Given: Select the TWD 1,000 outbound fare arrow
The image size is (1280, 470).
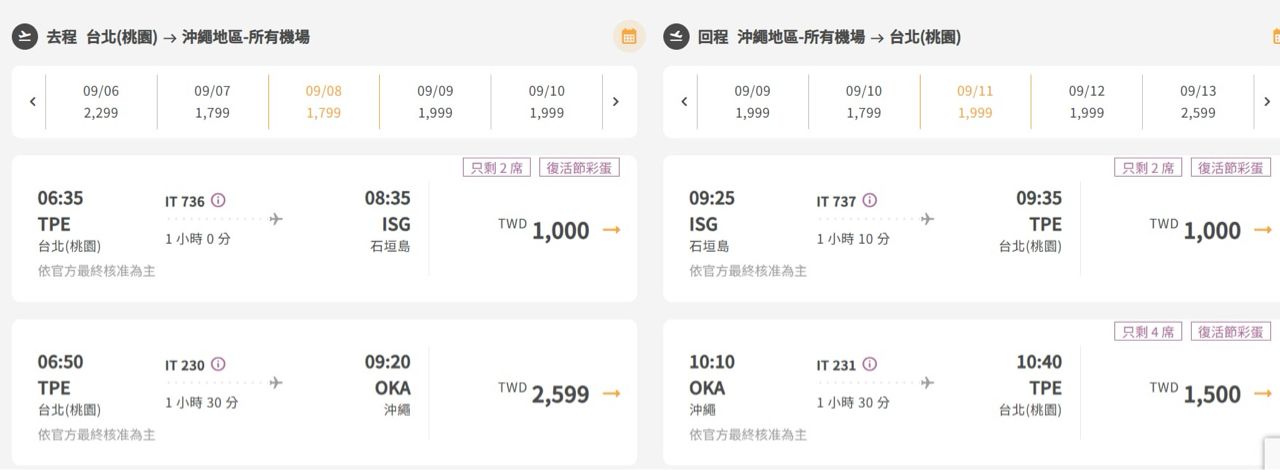Looking at the screenshot, I should pyautogui.click(x=611, y=230).
